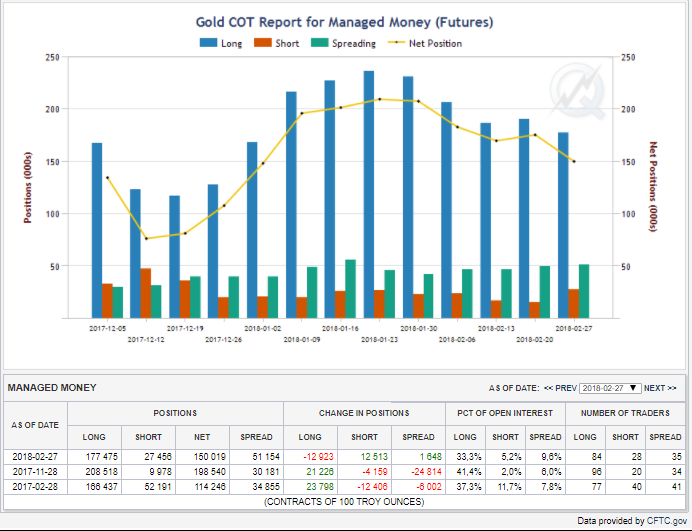This screenshot has width=692, height=531.
Task: Click the Data provided by CFTC.gov credit
Action: tap(632, 521)
